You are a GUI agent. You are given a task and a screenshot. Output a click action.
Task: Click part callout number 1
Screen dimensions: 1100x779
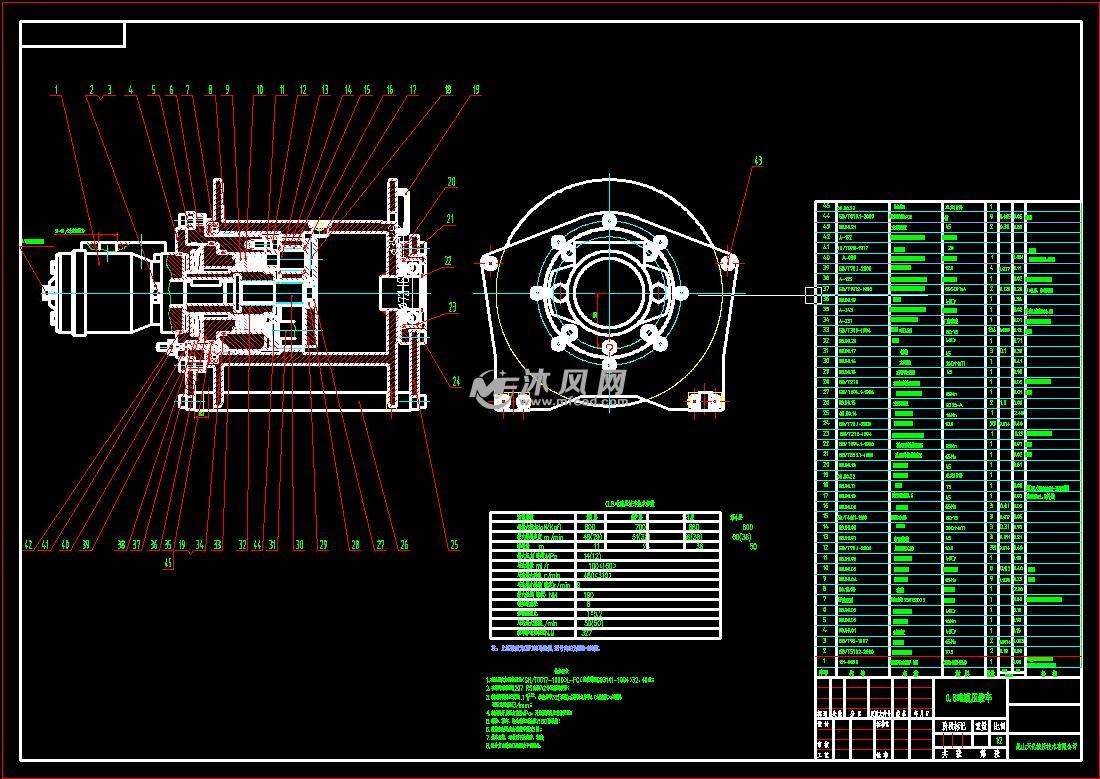[x=57, y=90]
